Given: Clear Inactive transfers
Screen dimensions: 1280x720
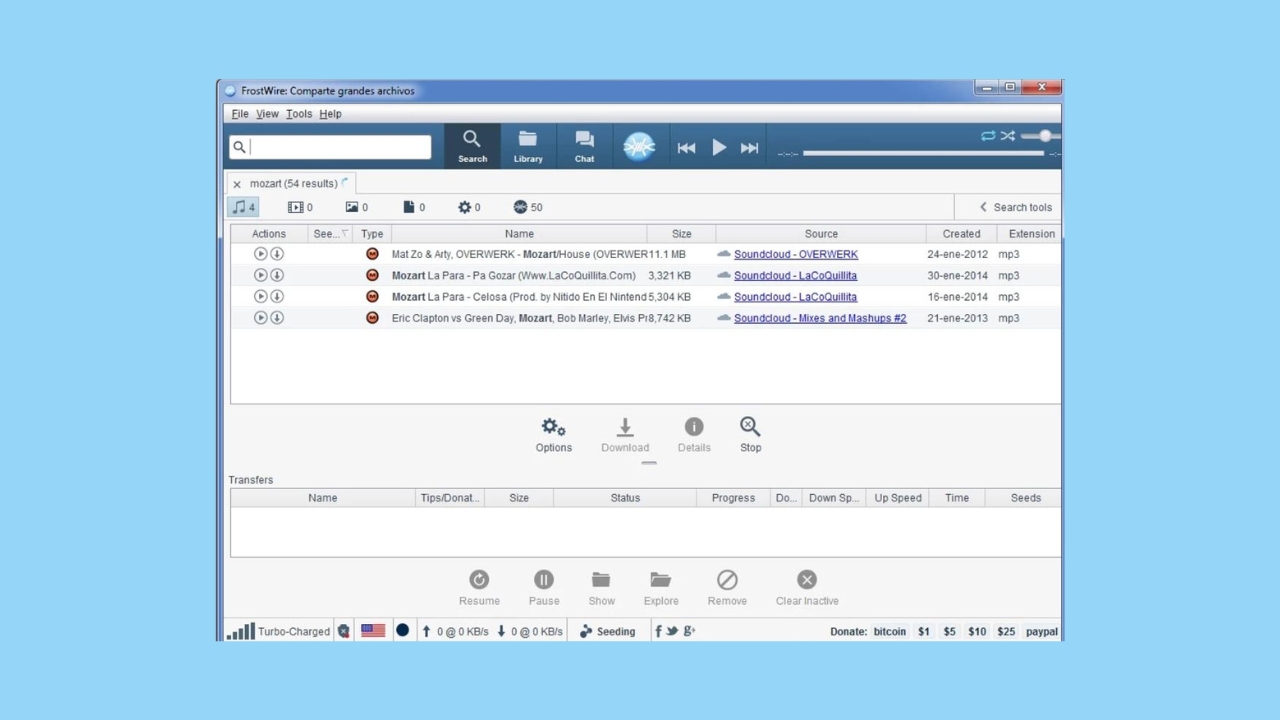Looking at the screenshot, I should tap(807, 588).
